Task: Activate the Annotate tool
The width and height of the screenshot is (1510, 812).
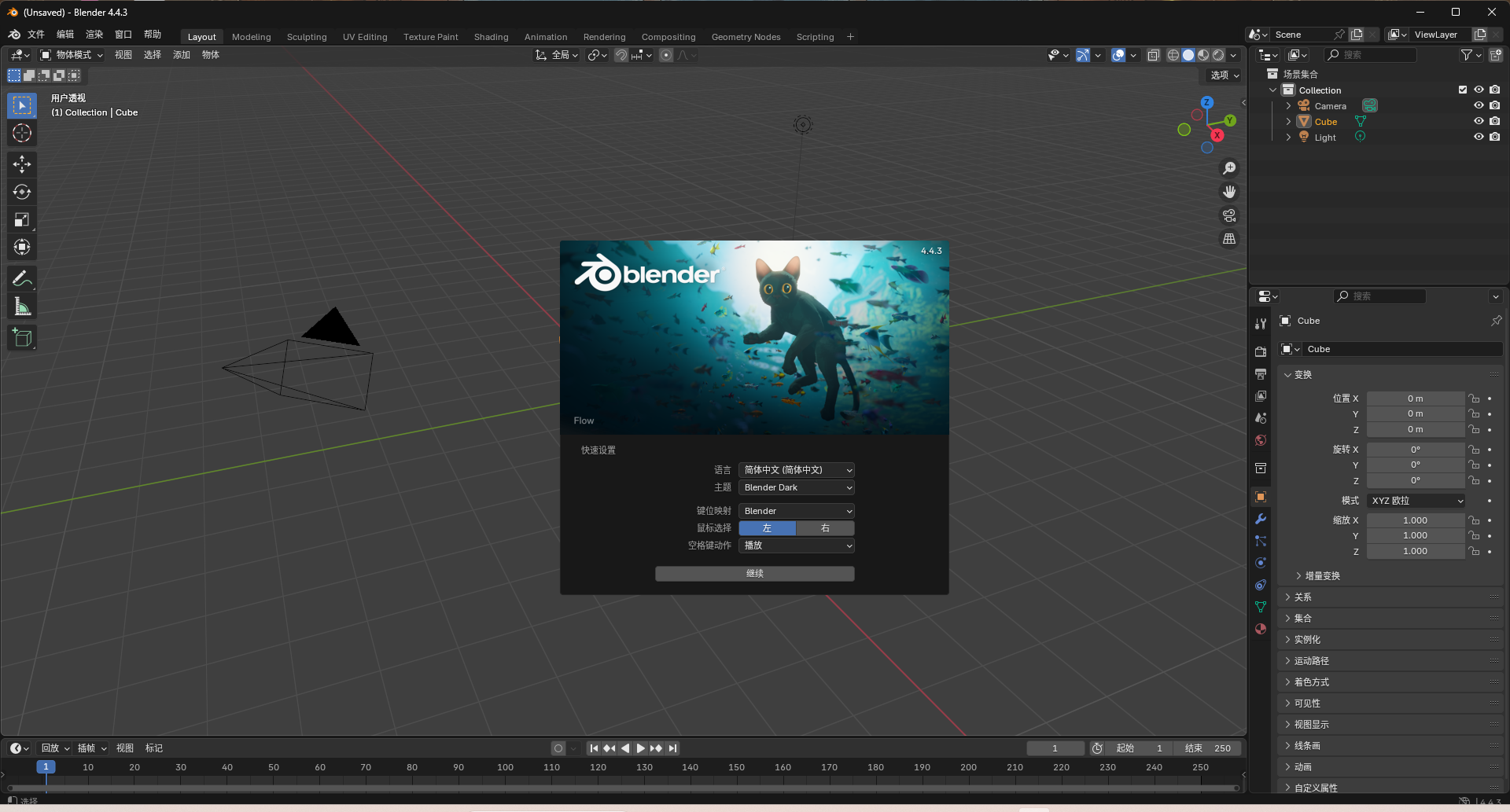Action: click(x=21, y=277)
